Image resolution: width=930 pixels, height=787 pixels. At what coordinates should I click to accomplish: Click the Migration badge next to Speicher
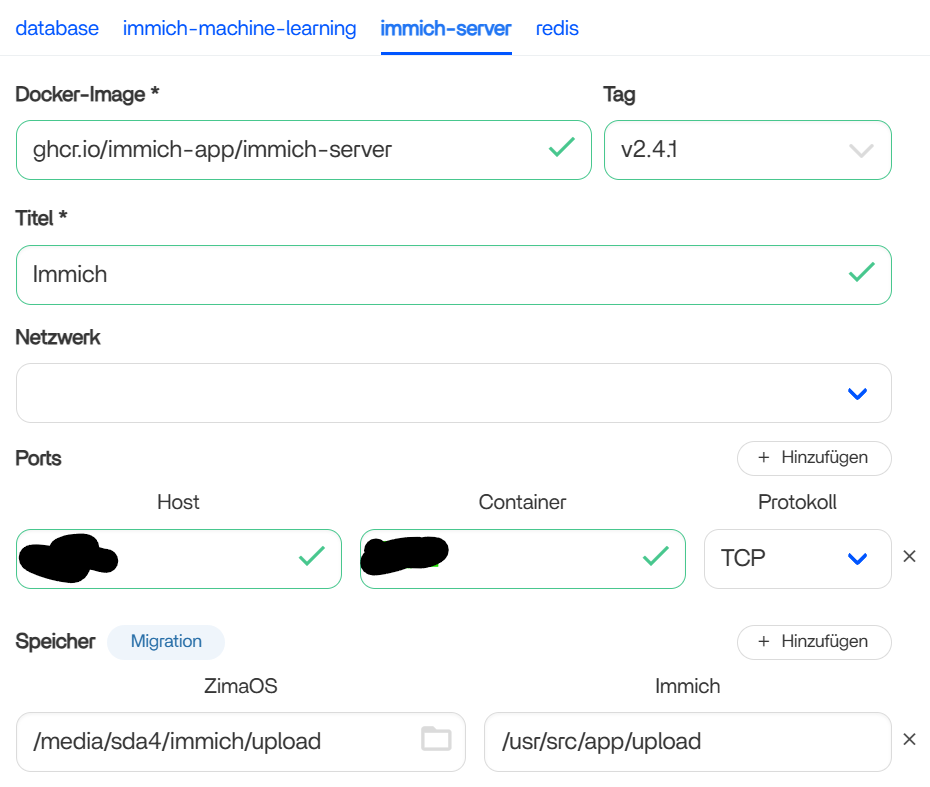pos(166,641)
